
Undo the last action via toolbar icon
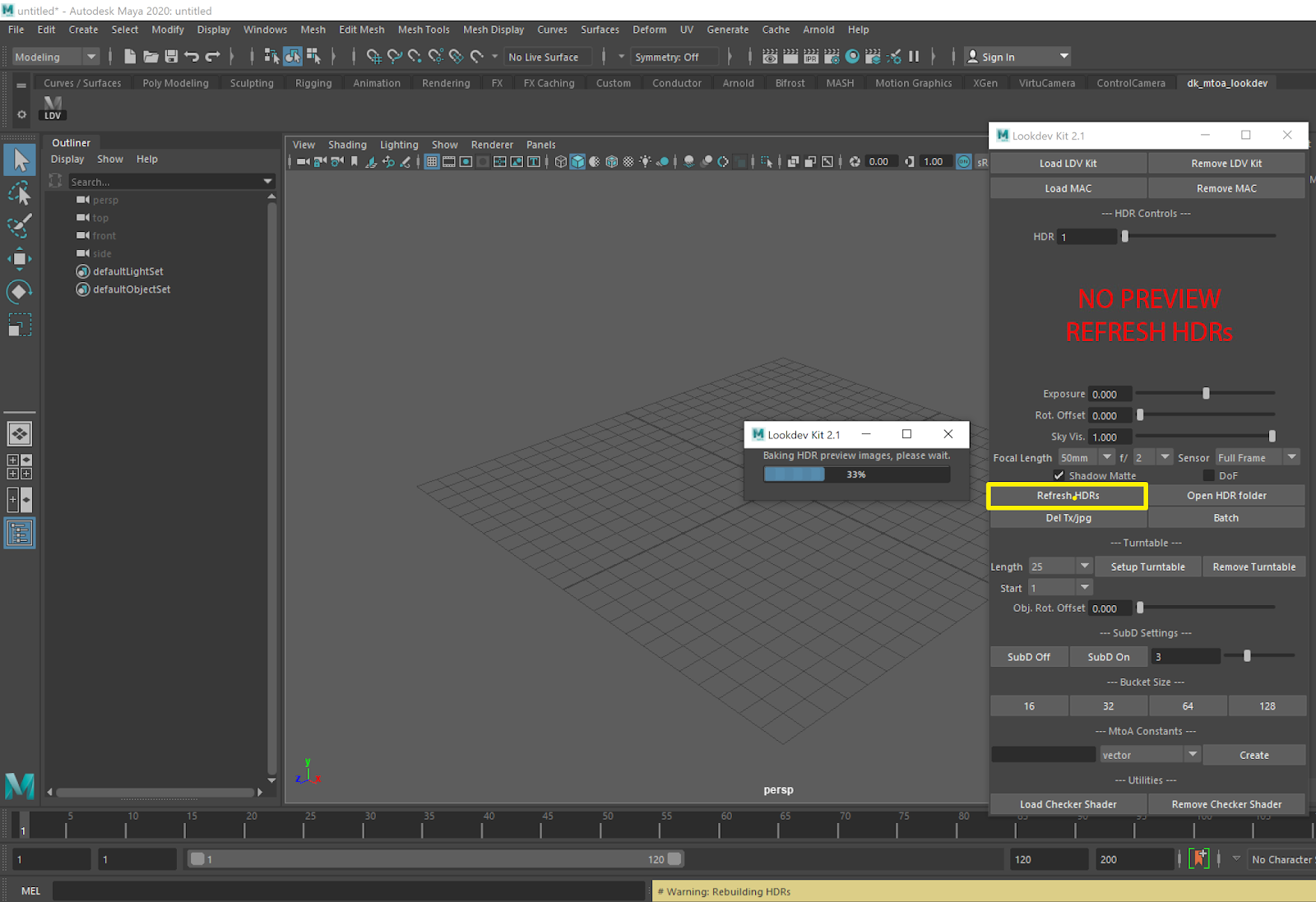(192, 56)
